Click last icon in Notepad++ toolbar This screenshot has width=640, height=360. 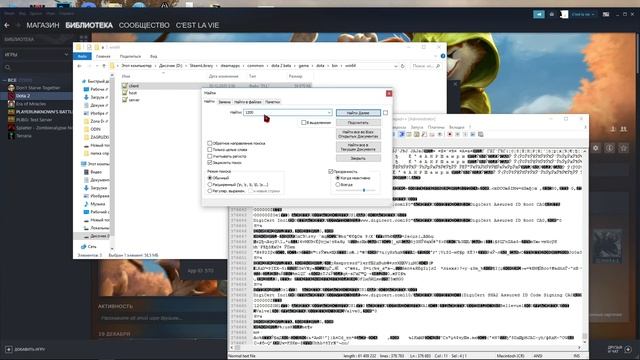[481, 134]
